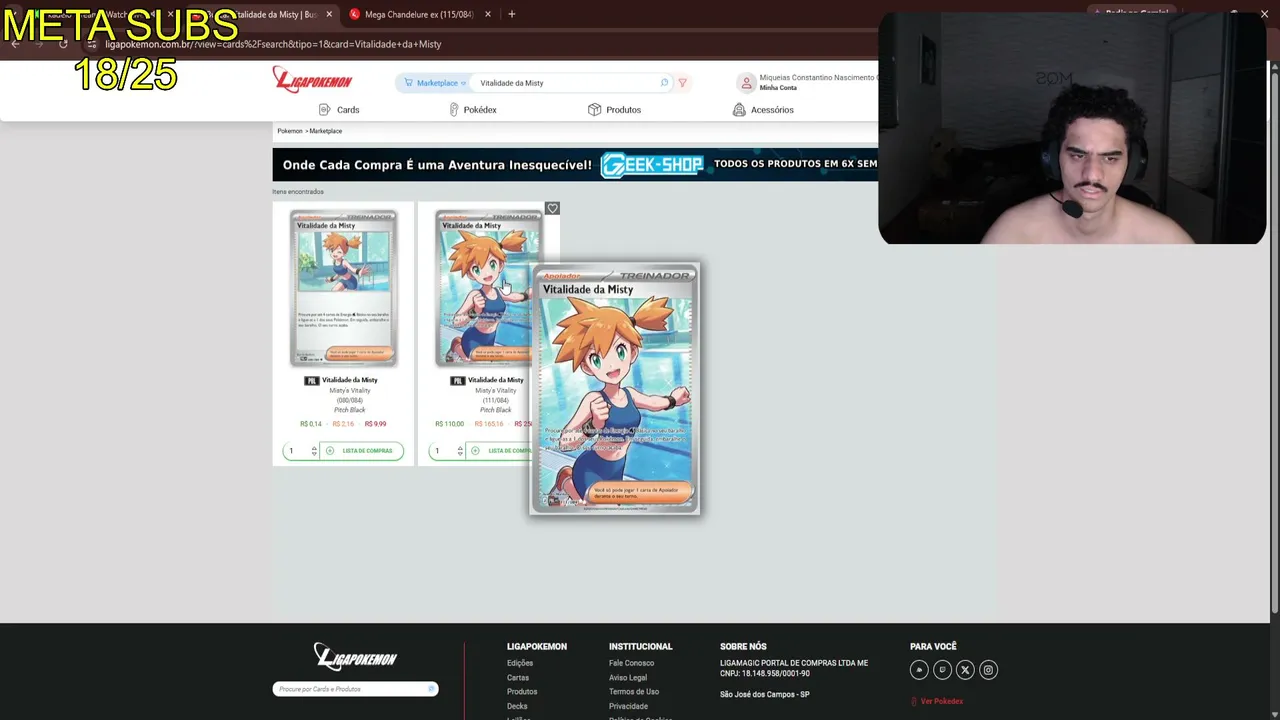The height and width of the screenshot is (720, 1280).
Task: Open the Decks footer link
Action: tap(517, 706)
